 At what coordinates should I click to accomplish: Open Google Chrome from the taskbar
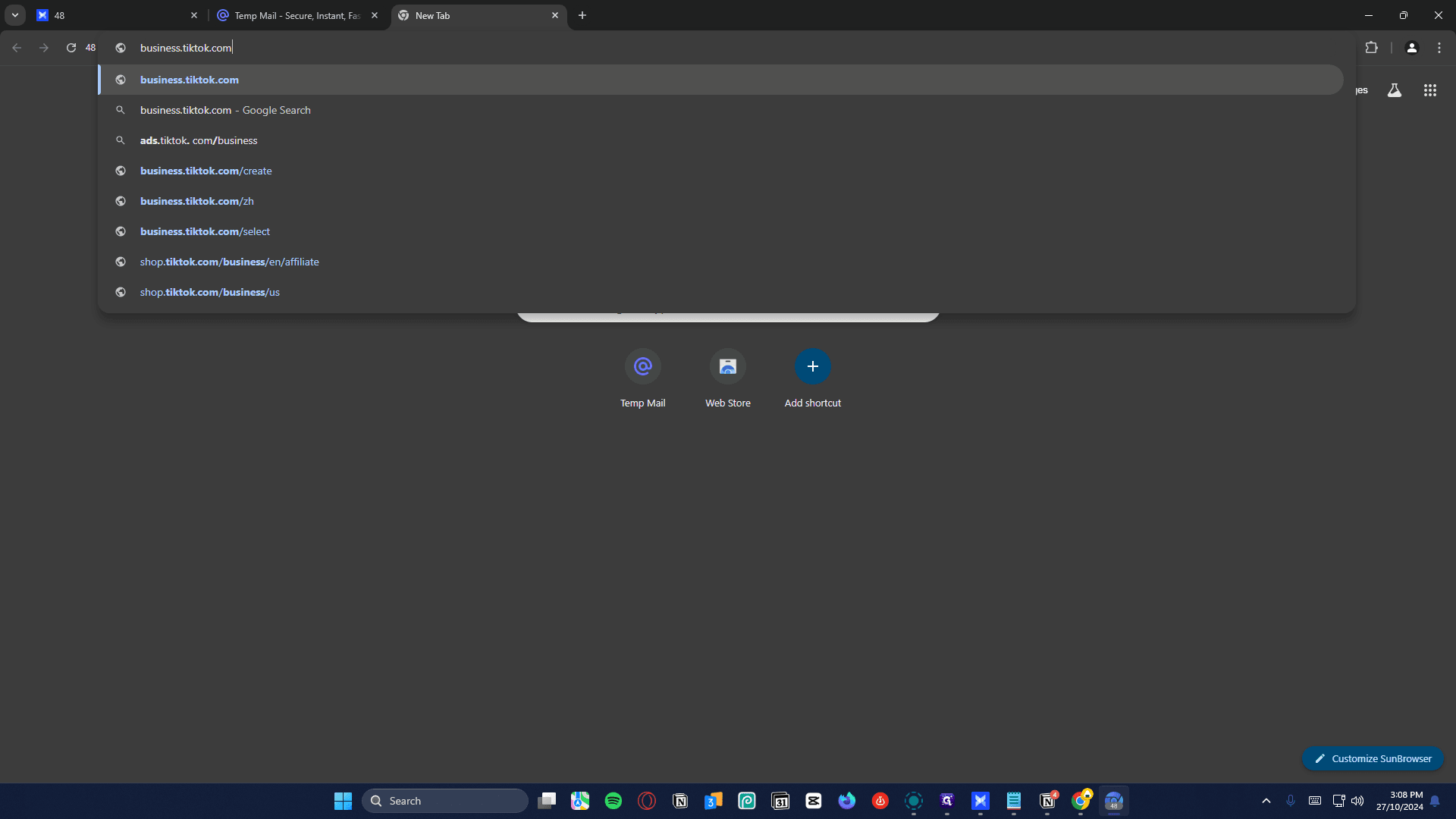[1081, 801]
